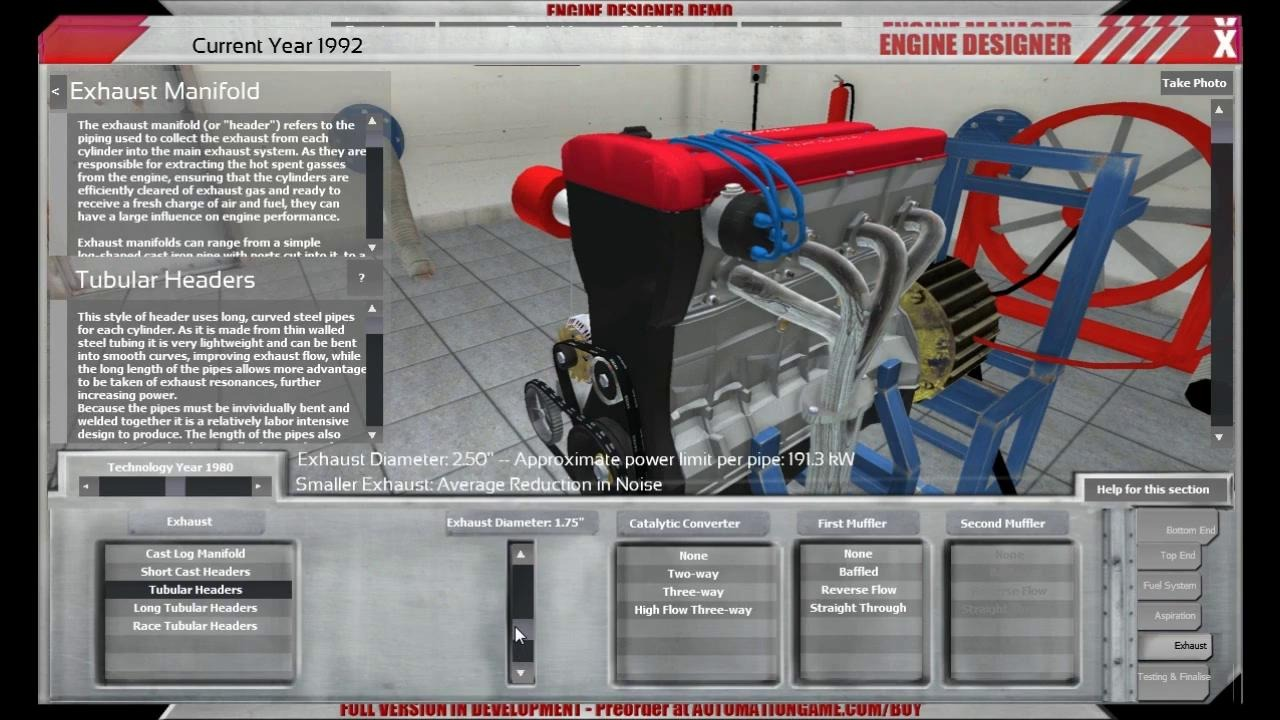Image resolution: width=1280 pixels, height=720 pixels.
Task: Switch to Aspiration tab
Action: point(1169,615)
